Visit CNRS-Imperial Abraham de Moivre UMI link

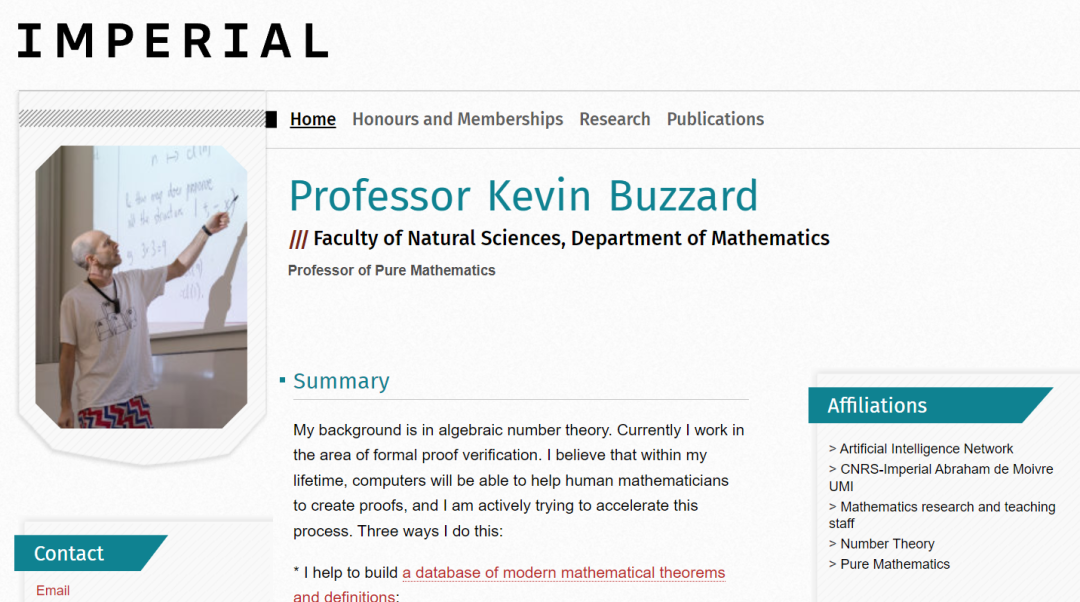click(x=941, y=477)
